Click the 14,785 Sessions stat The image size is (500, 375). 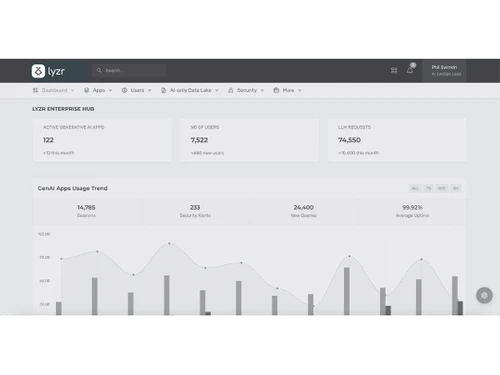coord(86,211)
